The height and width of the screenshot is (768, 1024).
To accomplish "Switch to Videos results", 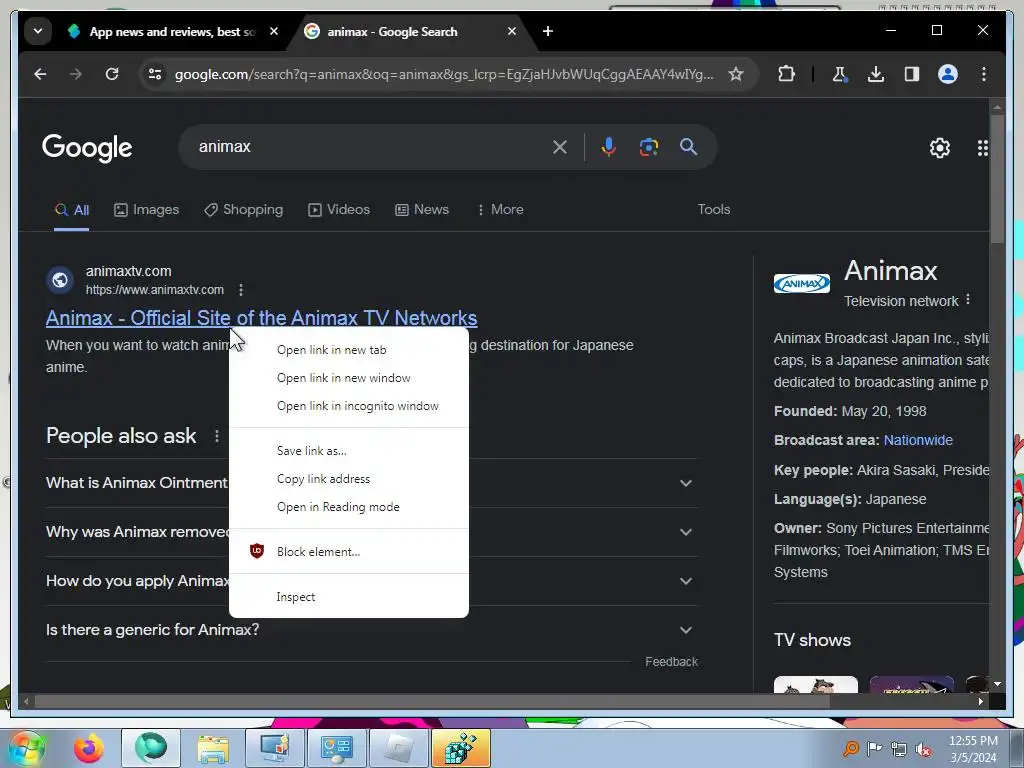I will pyautogui.click(x=339, y=210).
